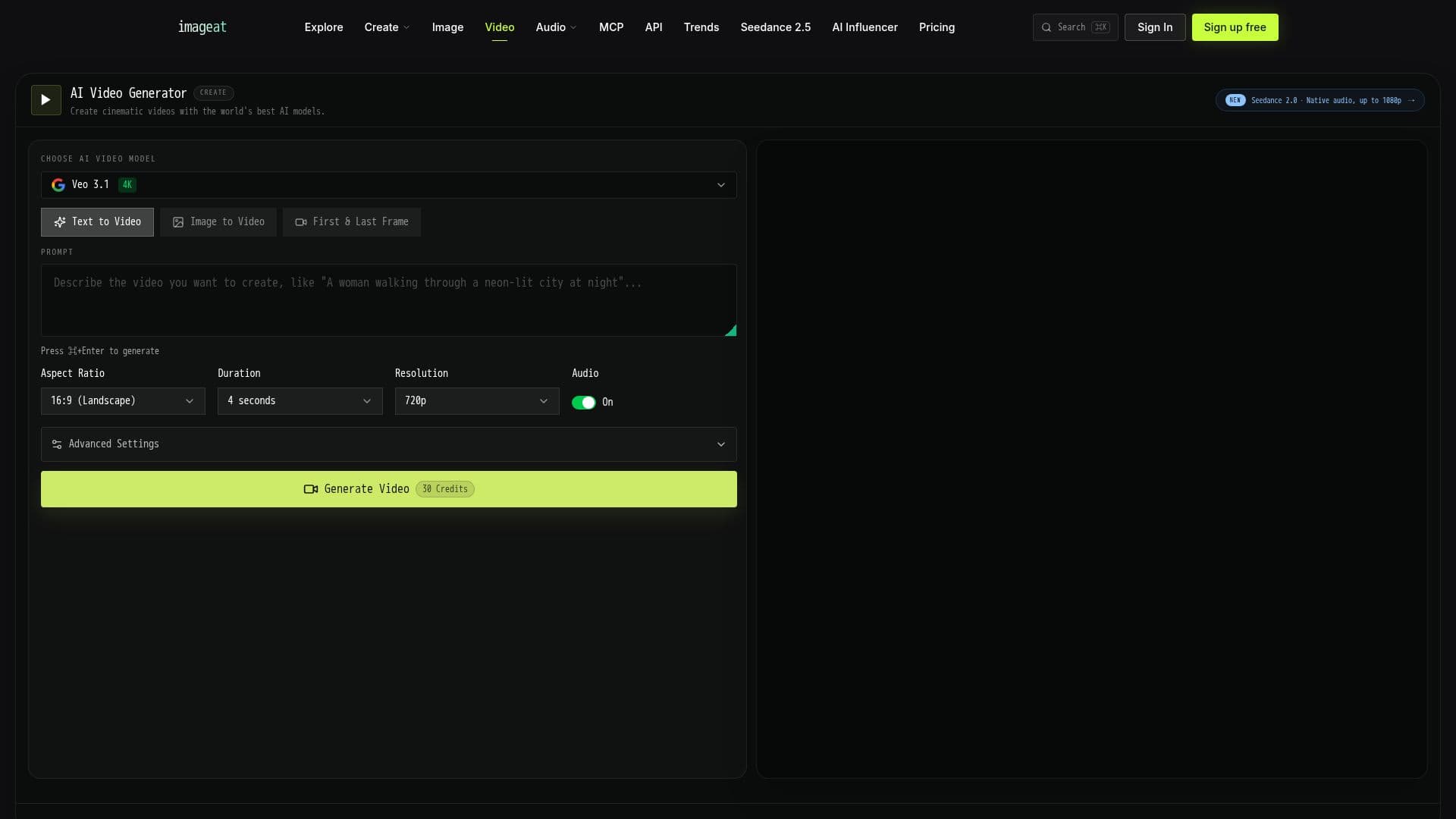Open the Seedance 2.5 page
Viewport: 1456px width, 819px height.
[x=776, y=27]
